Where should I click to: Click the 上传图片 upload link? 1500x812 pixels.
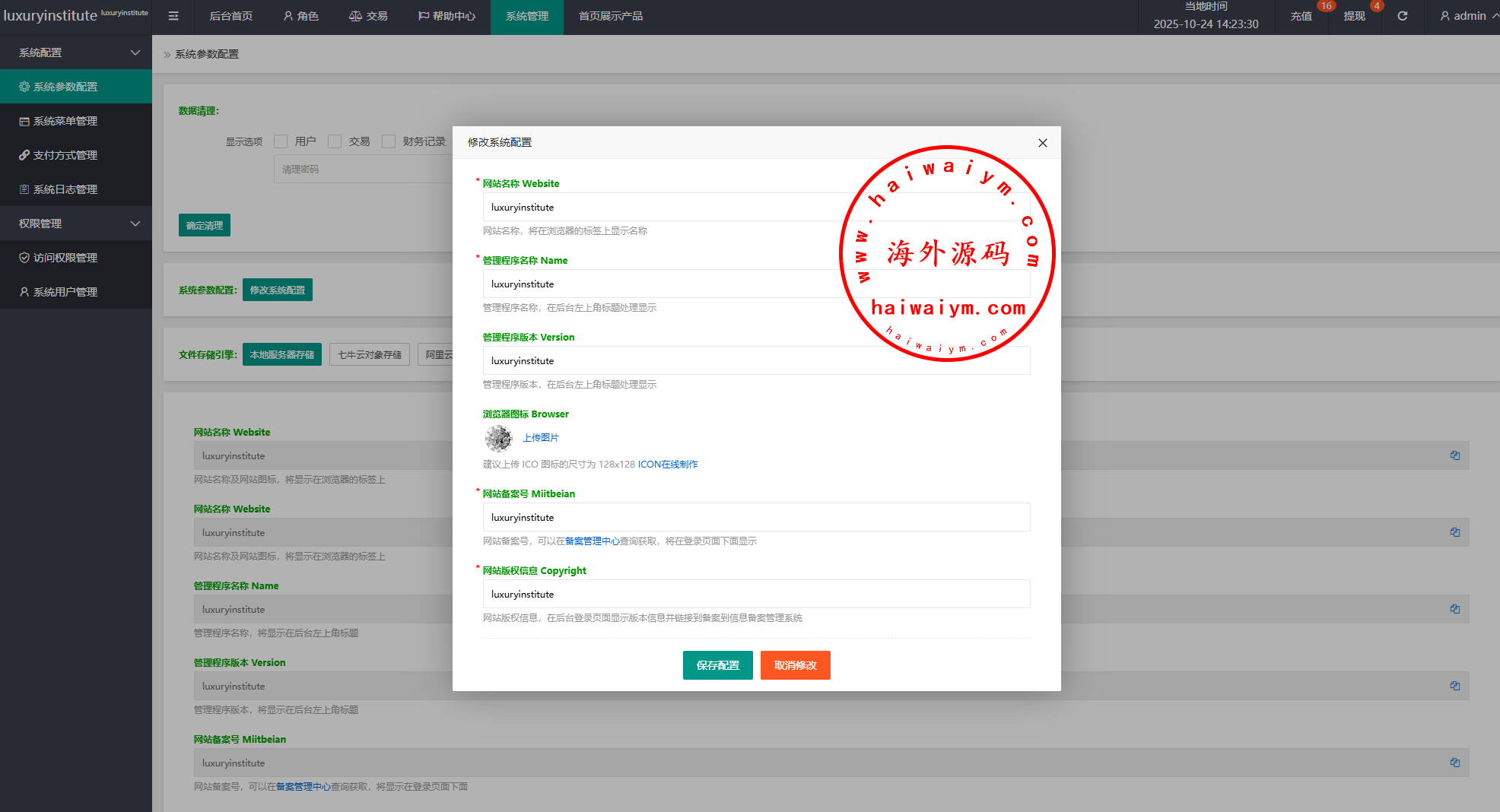(x=541, y=438)
